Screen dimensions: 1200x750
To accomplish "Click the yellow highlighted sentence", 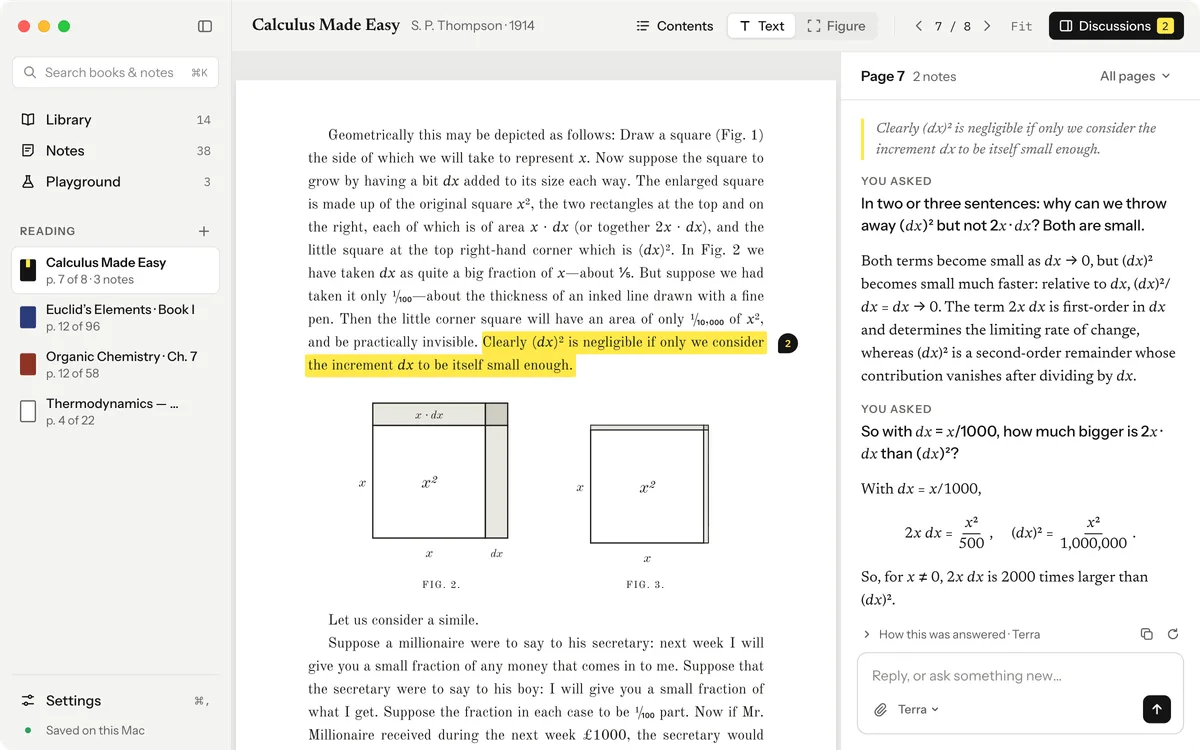I will click(536, 354).
